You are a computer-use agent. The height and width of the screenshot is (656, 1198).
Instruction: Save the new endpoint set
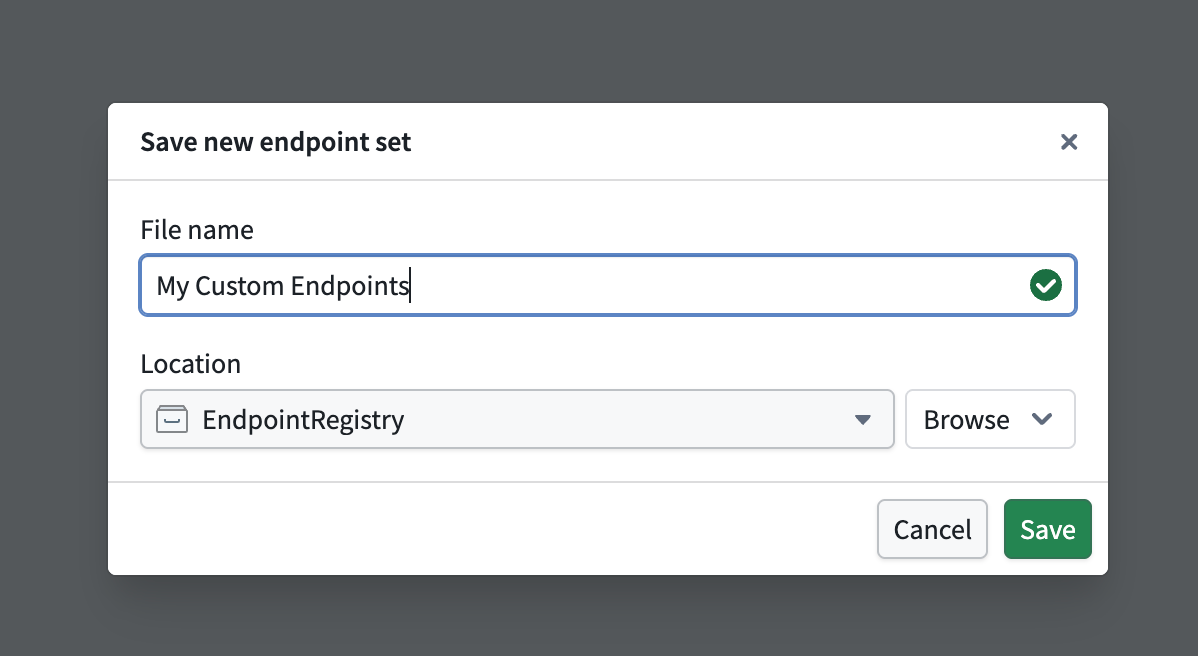(x=1047, y=529)
